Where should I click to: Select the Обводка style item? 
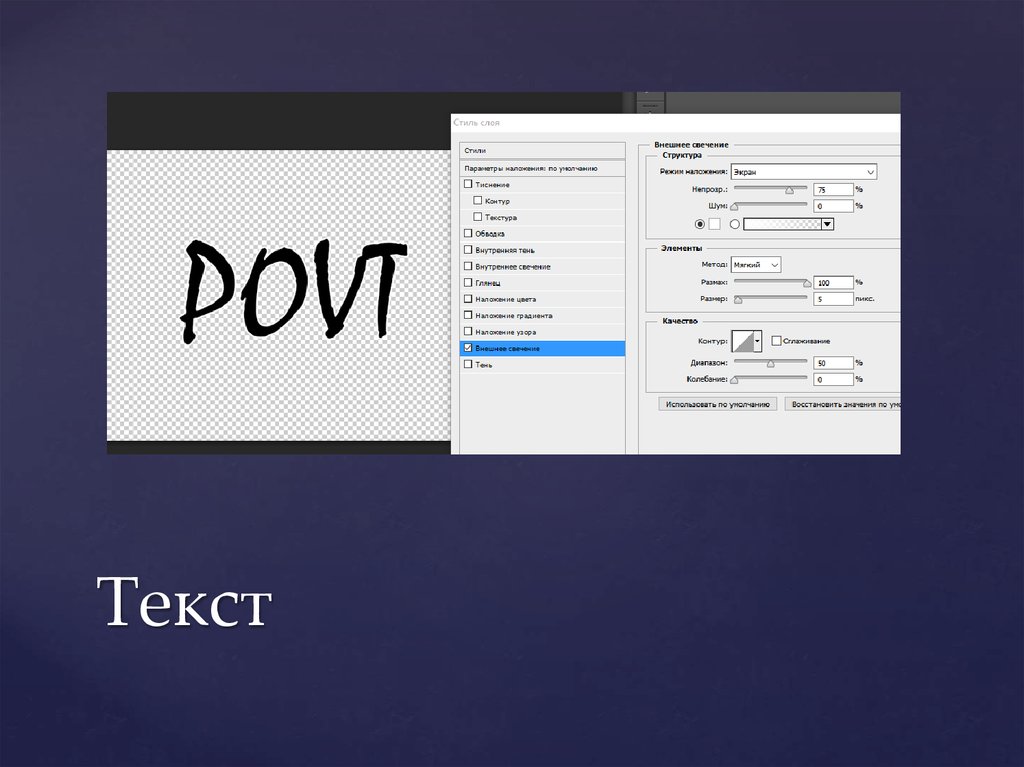pos(490,234)
